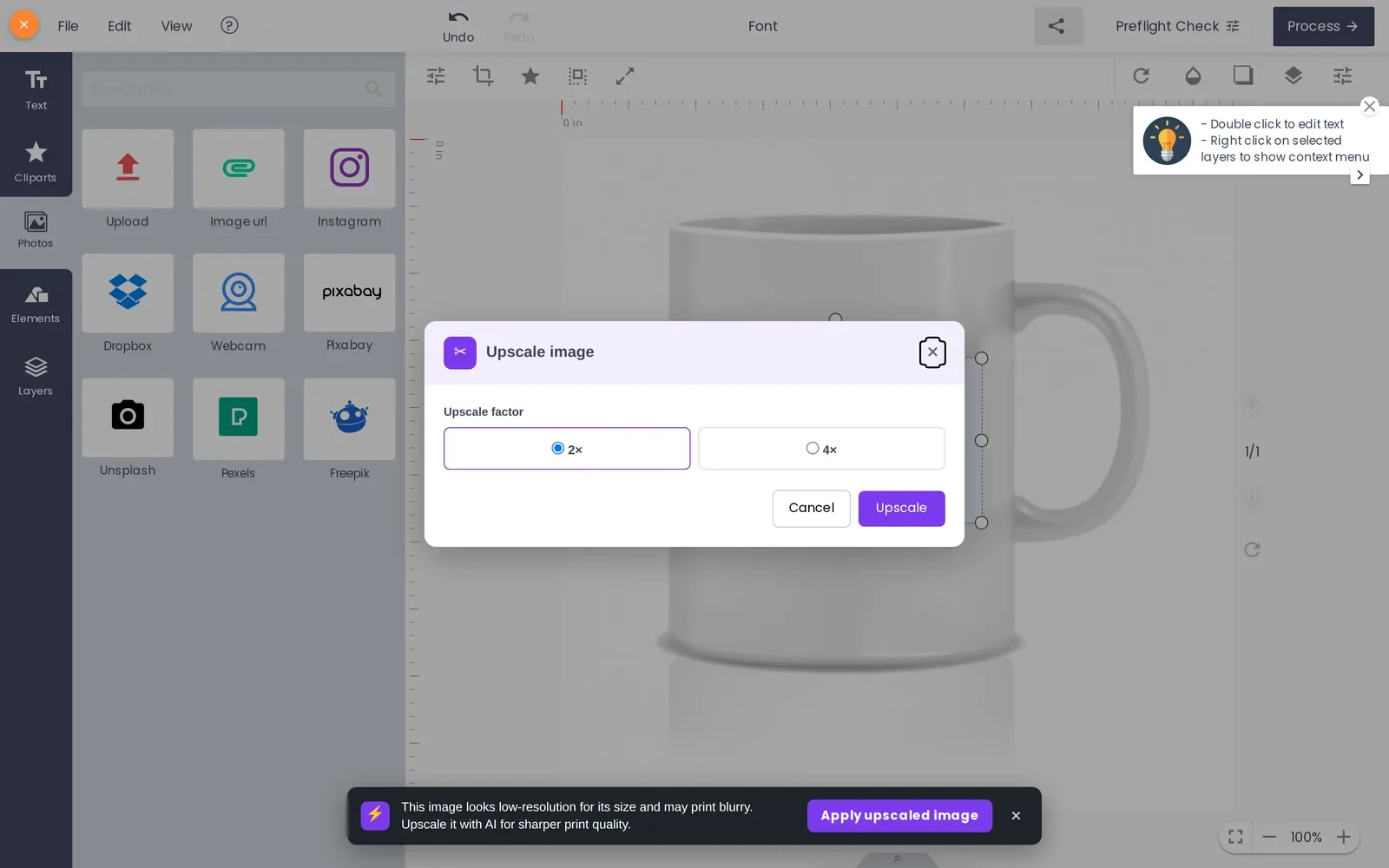This screenshot has width=1389, height=868.
Task: Click the shadow square icon
Action: (x=1243, y=76)
